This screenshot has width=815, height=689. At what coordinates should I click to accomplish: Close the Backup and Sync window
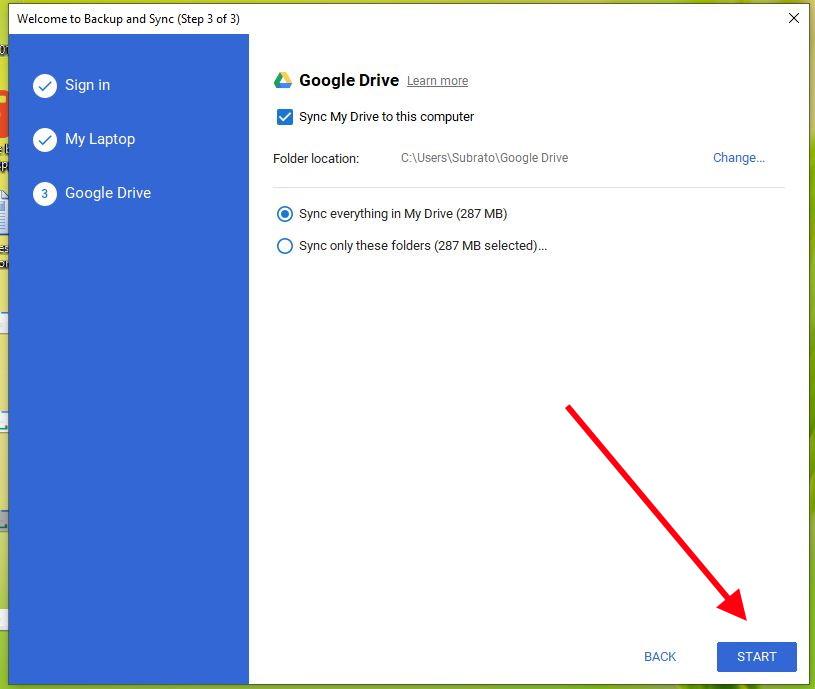coord(794,18)
